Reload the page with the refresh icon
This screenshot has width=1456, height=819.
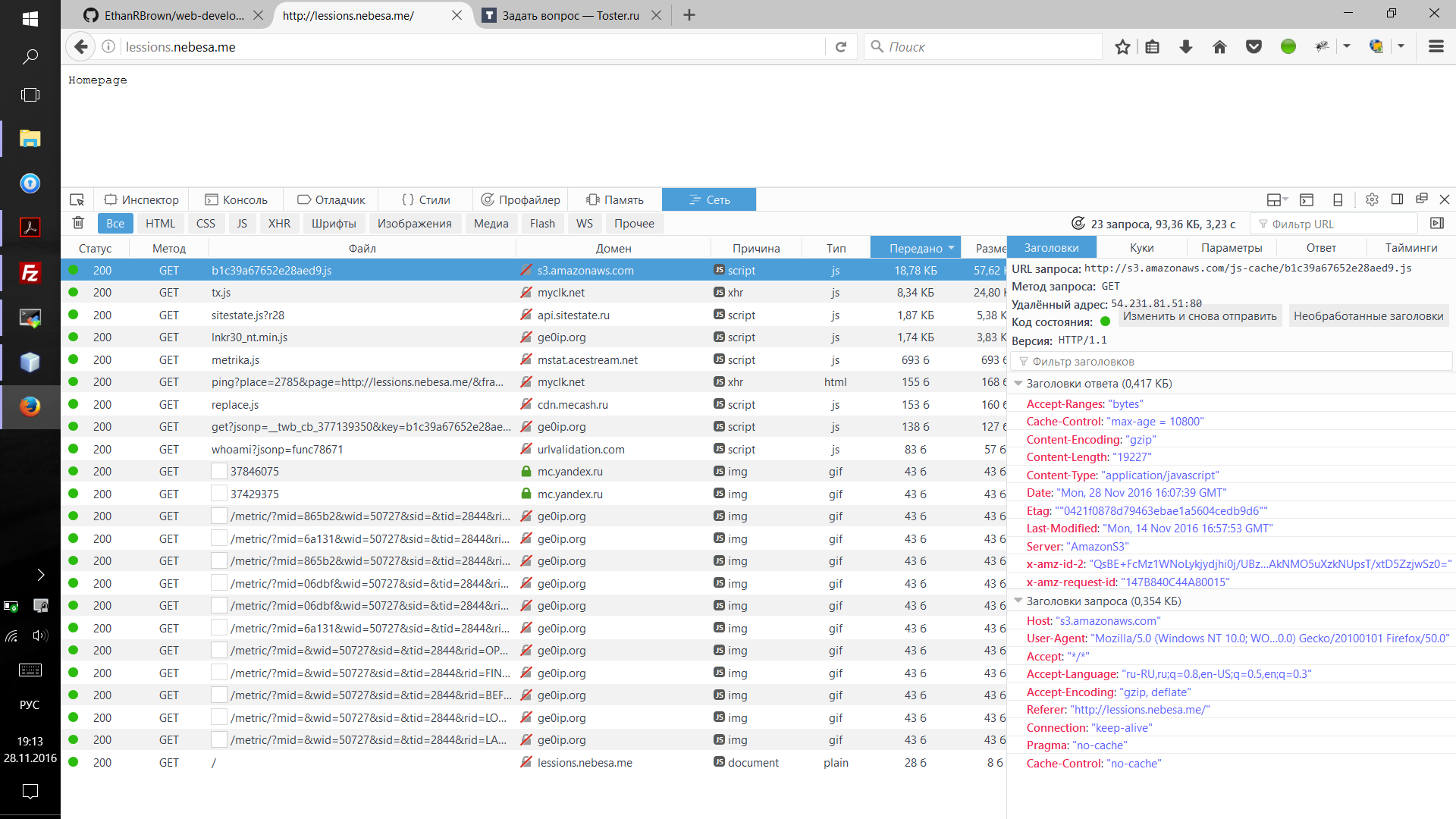[840, 47]
